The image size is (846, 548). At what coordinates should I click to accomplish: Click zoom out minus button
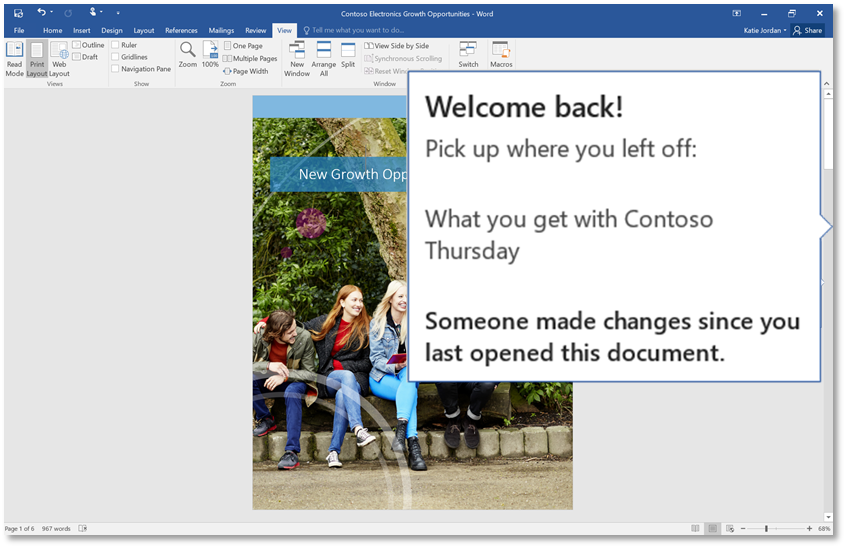(743, 529)
